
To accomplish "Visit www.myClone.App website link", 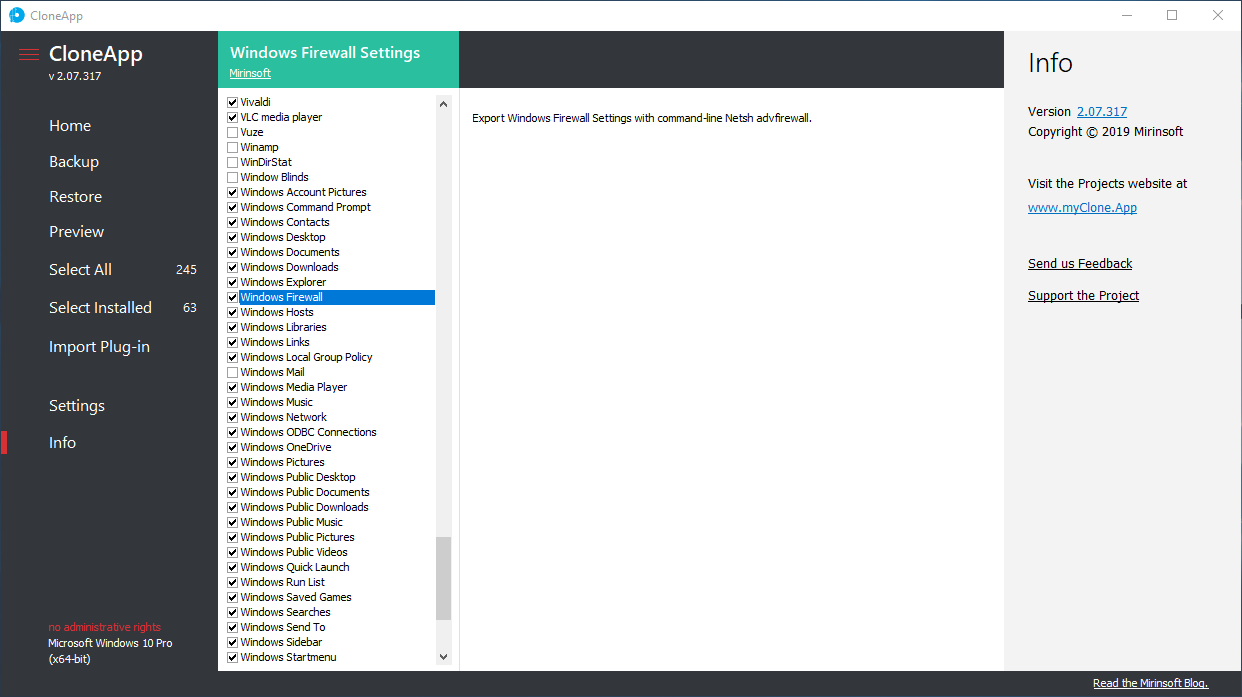I will point(1082,208).
